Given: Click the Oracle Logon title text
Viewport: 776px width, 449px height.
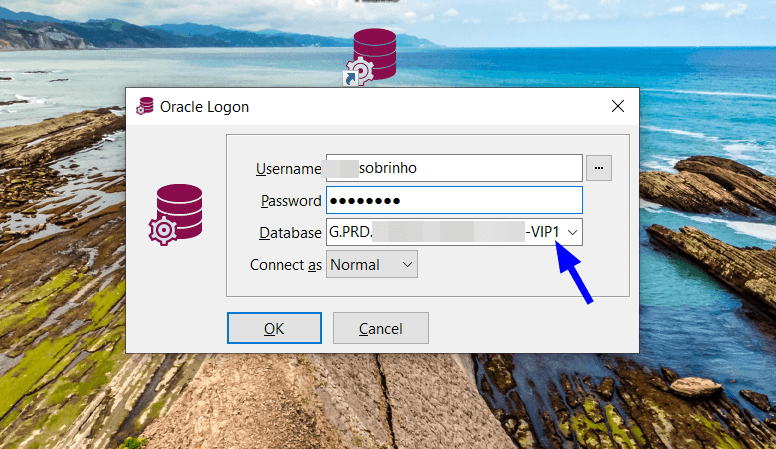Looking at the screenshot, I should tap(205, 106).
